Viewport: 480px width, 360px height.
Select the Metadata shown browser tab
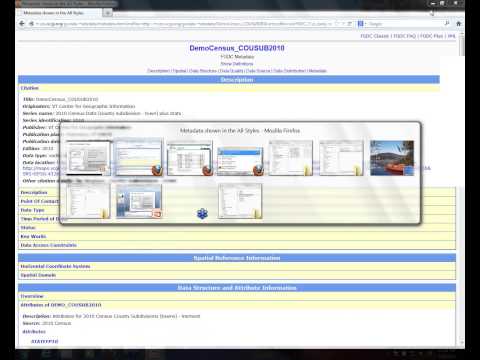tap(59, 13)
